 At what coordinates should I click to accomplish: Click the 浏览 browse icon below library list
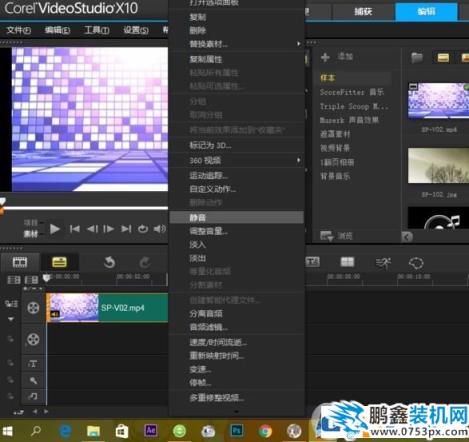326,236
